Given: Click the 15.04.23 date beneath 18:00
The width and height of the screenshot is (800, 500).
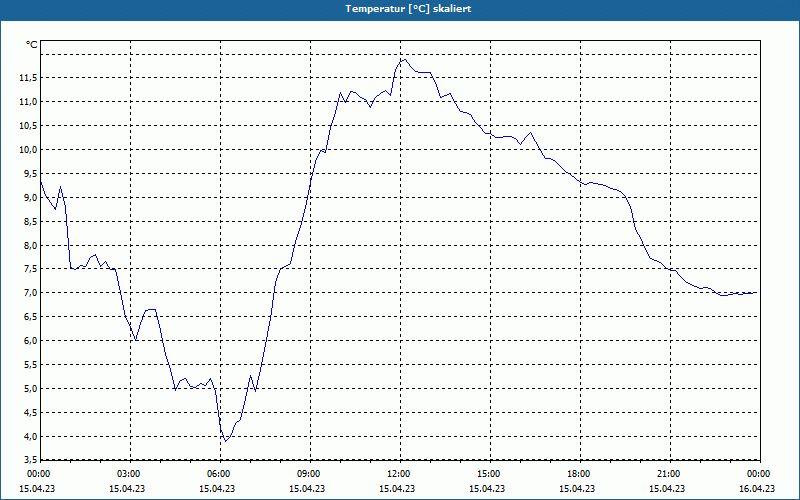Looking at the screenshot, I should (x=577, y=488).
